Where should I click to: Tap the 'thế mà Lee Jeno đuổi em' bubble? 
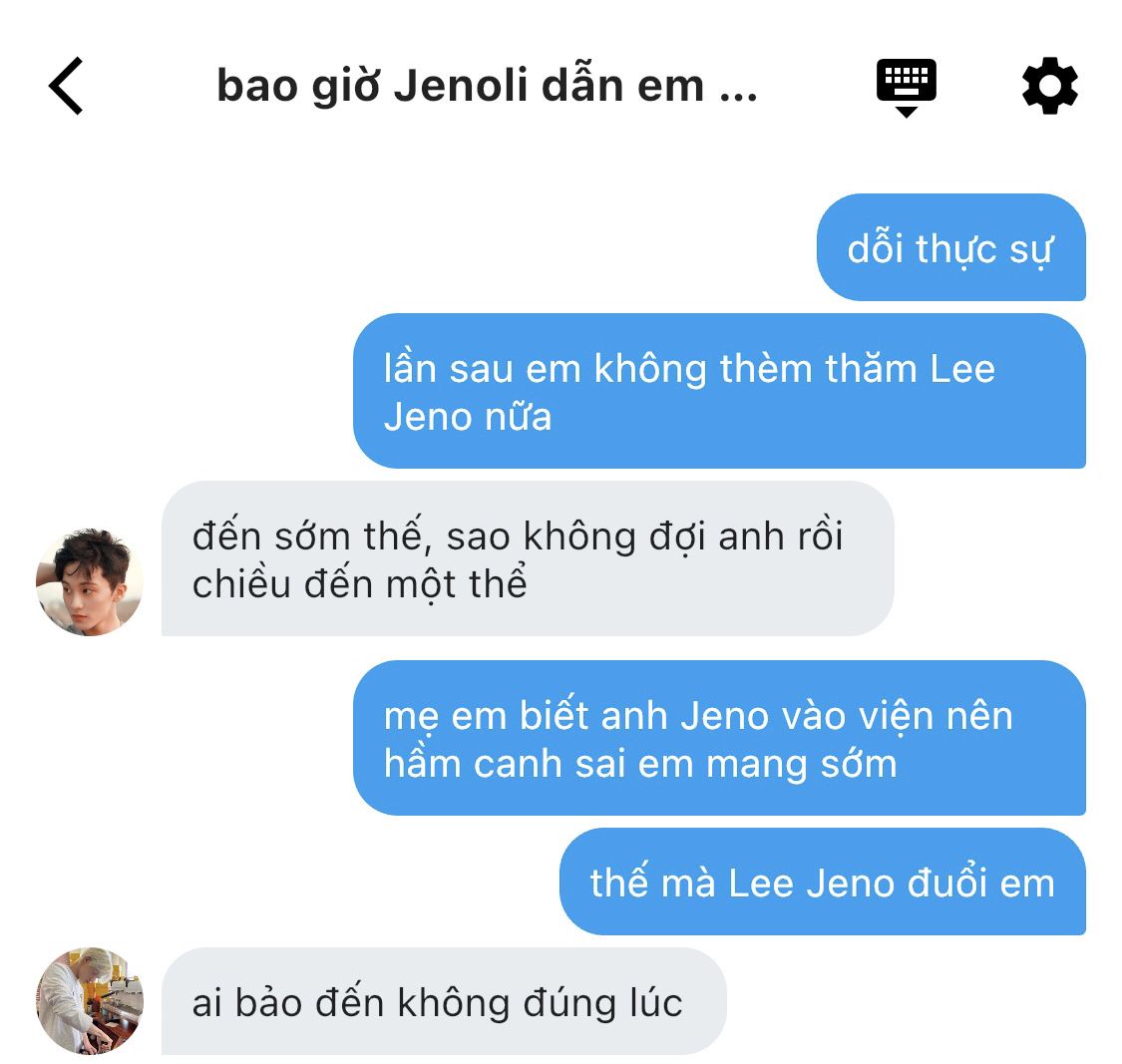(x=822, y=882)
